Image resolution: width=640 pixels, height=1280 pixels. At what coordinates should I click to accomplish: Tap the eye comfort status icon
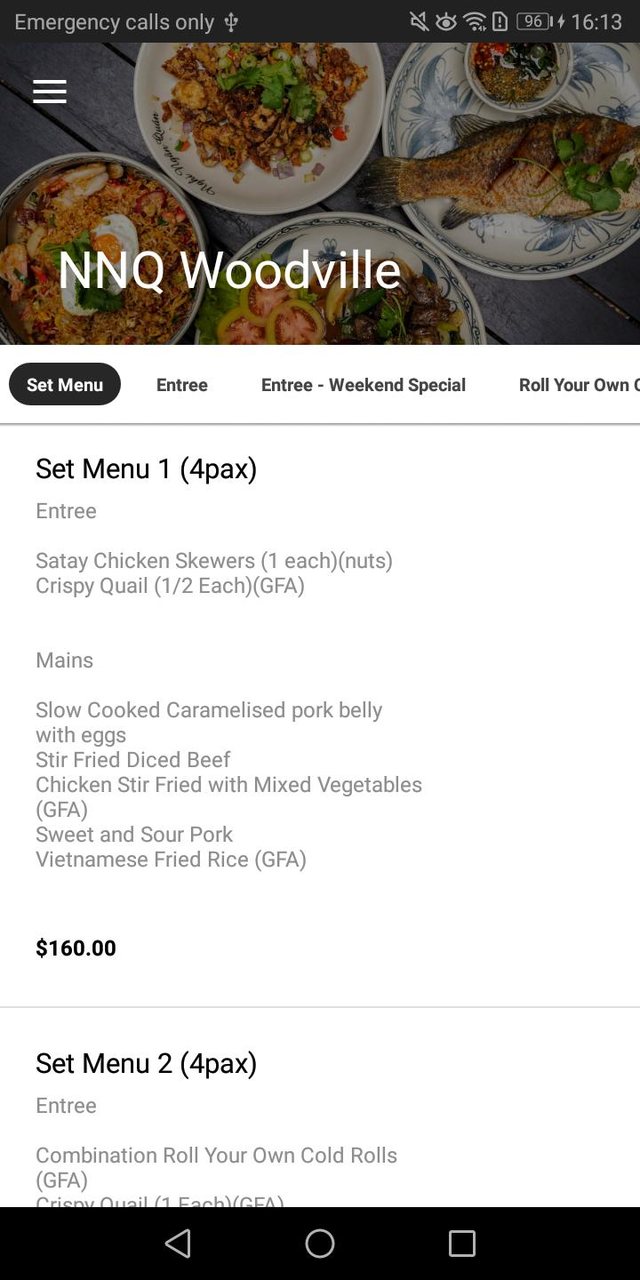446,22
